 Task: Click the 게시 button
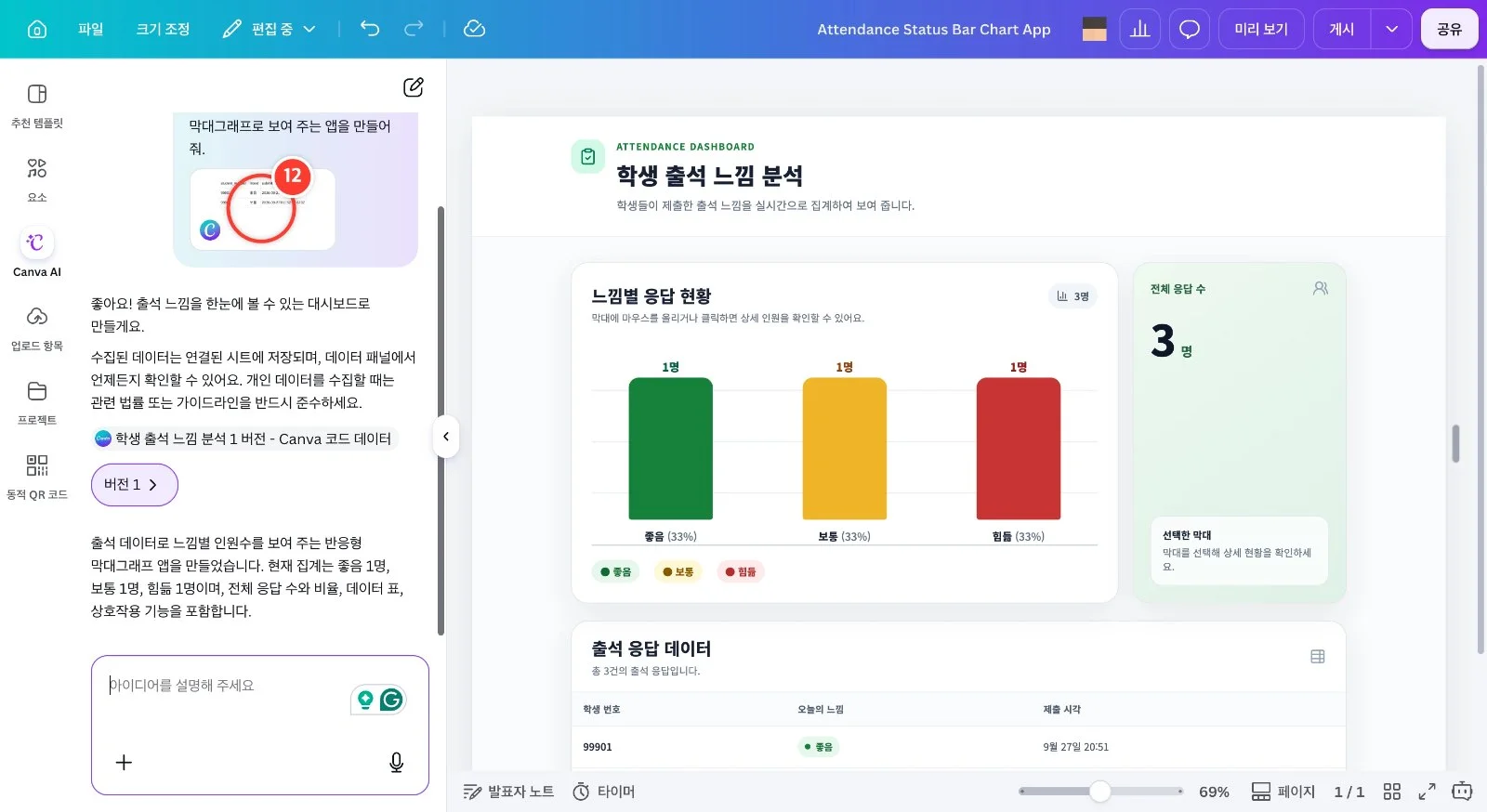point(1342,29)
